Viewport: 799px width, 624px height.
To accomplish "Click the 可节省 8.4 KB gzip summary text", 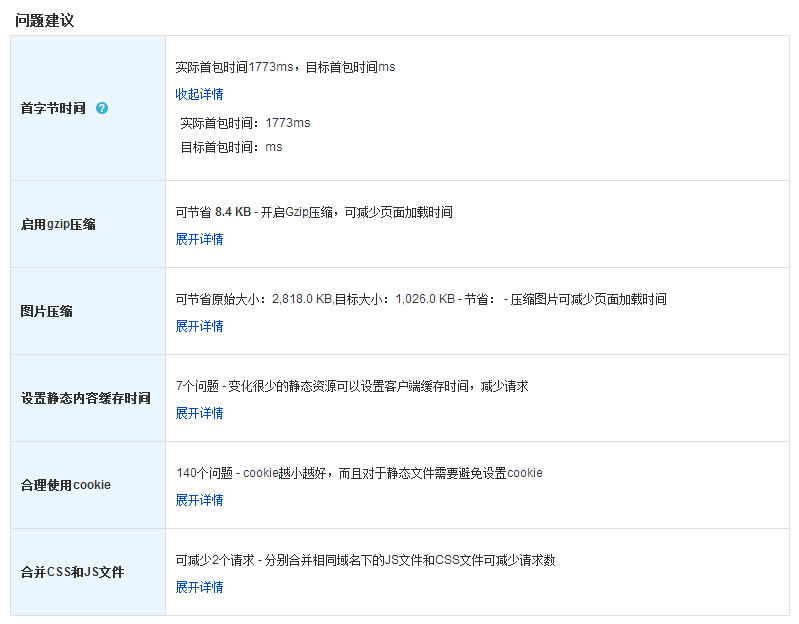I will (313, 212).
